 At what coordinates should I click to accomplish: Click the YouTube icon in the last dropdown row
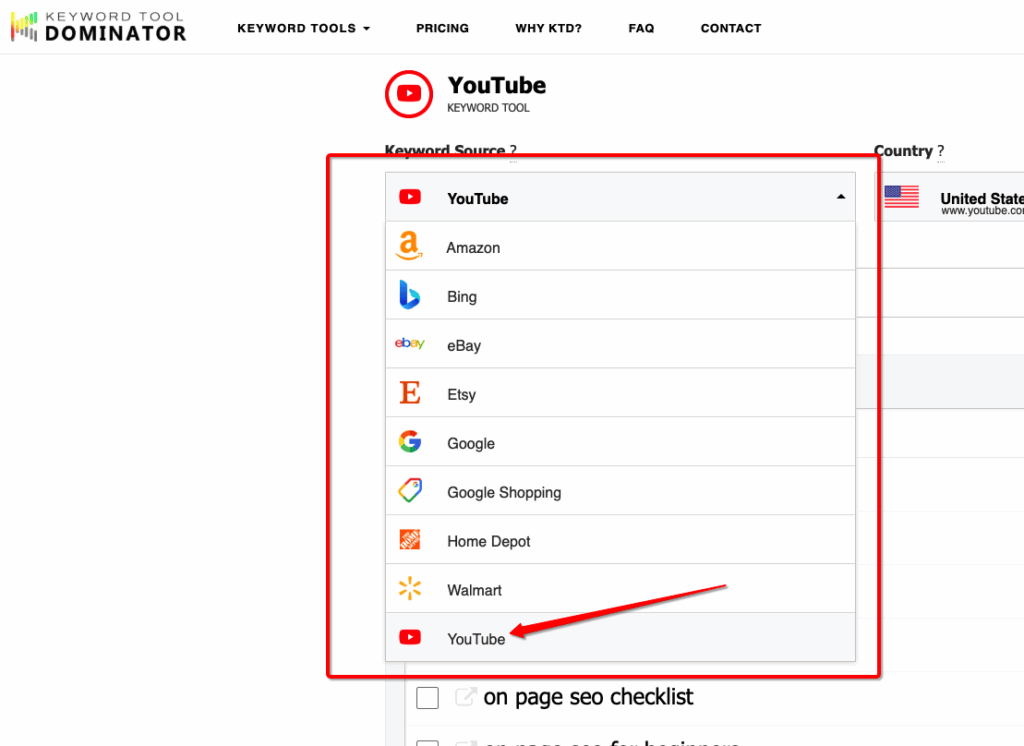409,638
